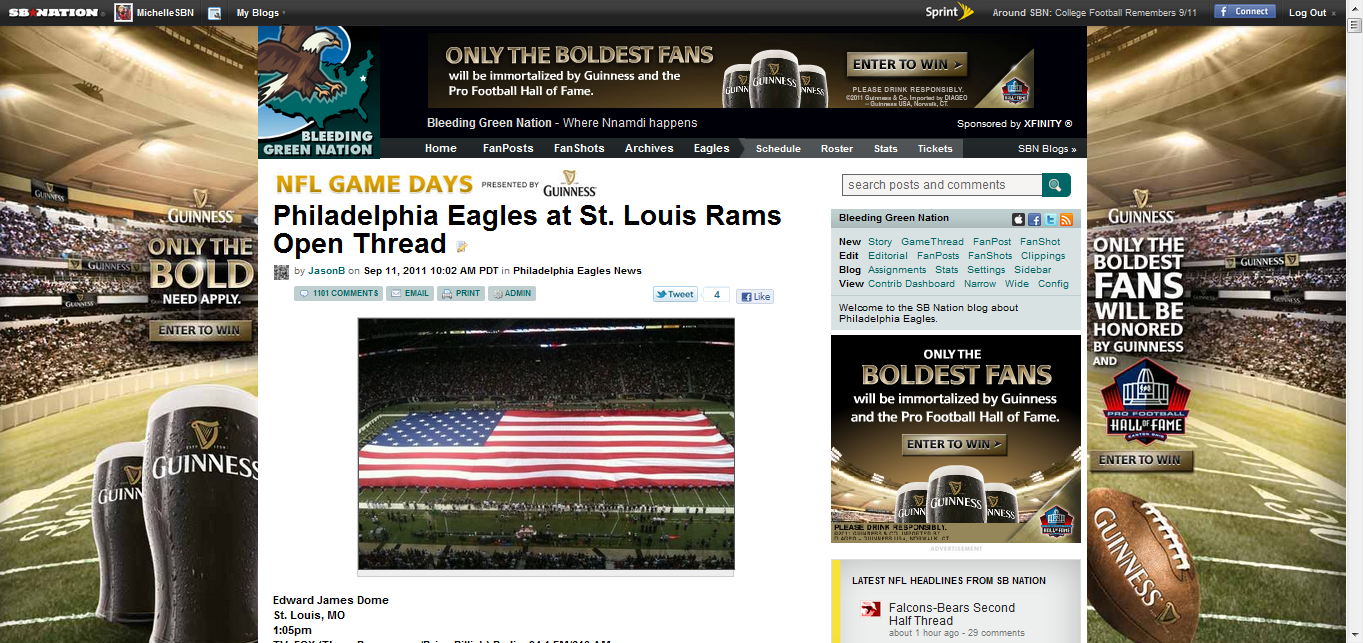
Task: Click the Facebook Like button
Action: 755,296
